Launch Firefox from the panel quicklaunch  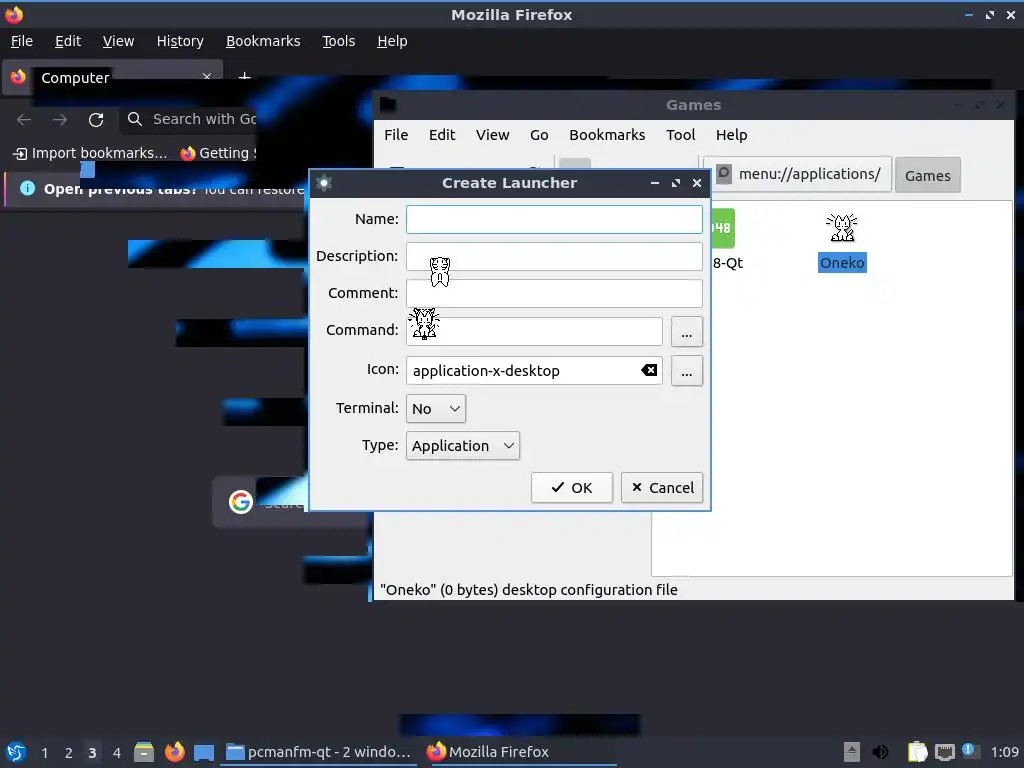(174, 752)
